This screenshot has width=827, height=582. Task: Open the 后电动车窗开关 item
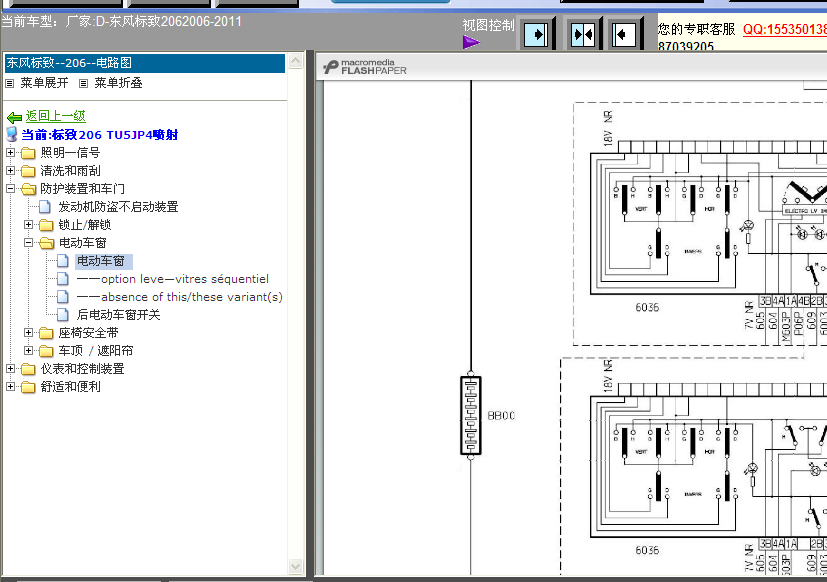coord(118,314)
